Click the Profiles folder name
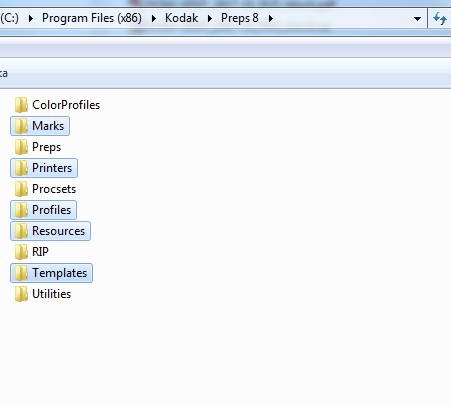This screenshot has width=451, height=406. (52, 210)
